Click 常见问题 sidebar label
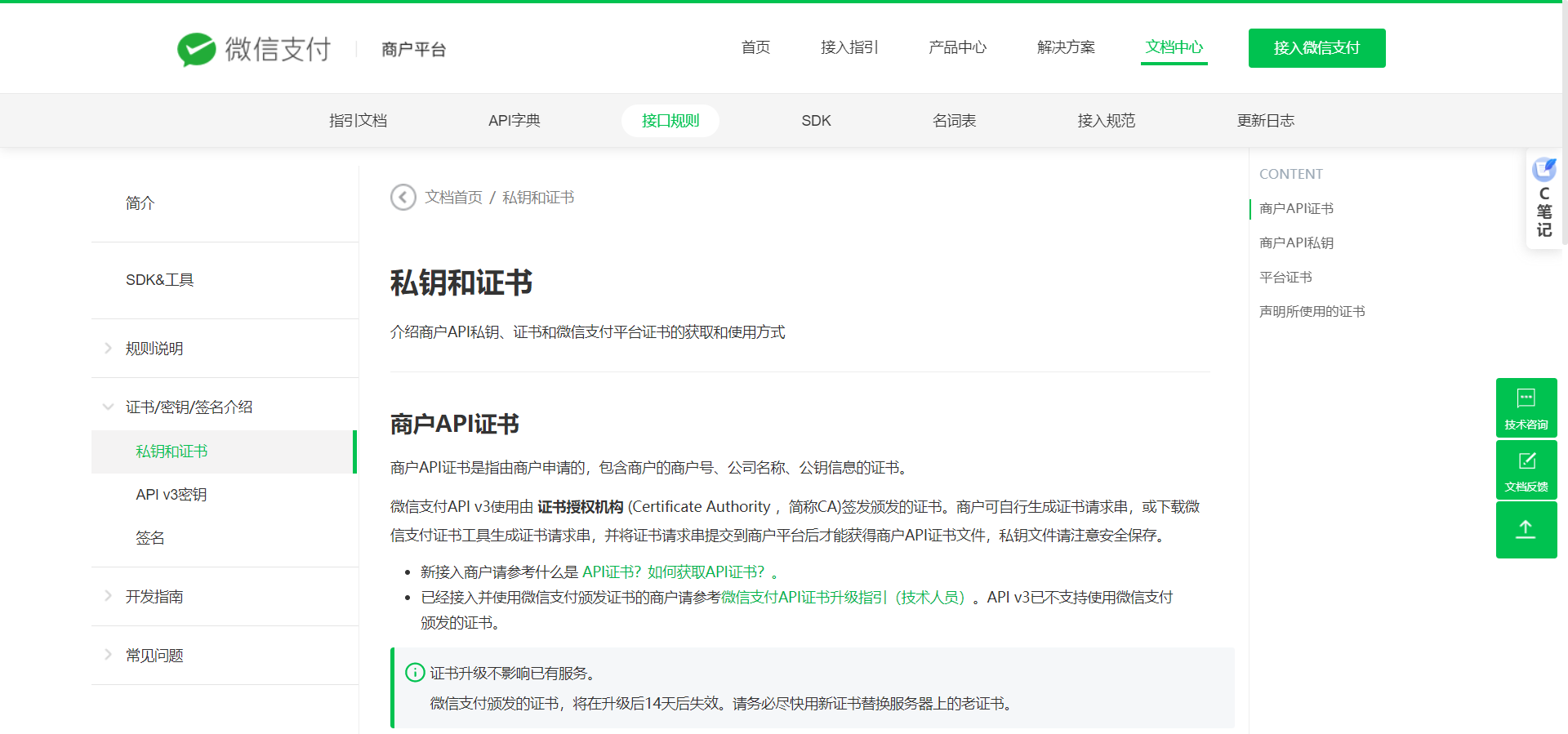 coord(154,656)
